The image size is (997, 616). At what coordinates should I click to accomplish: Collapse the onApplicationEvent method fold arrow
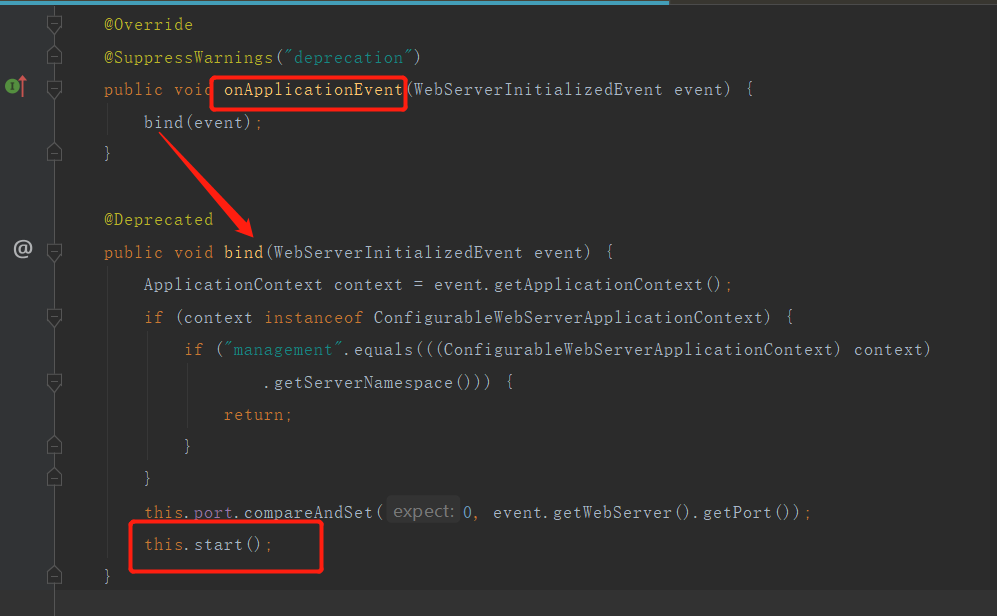[54, 89]
